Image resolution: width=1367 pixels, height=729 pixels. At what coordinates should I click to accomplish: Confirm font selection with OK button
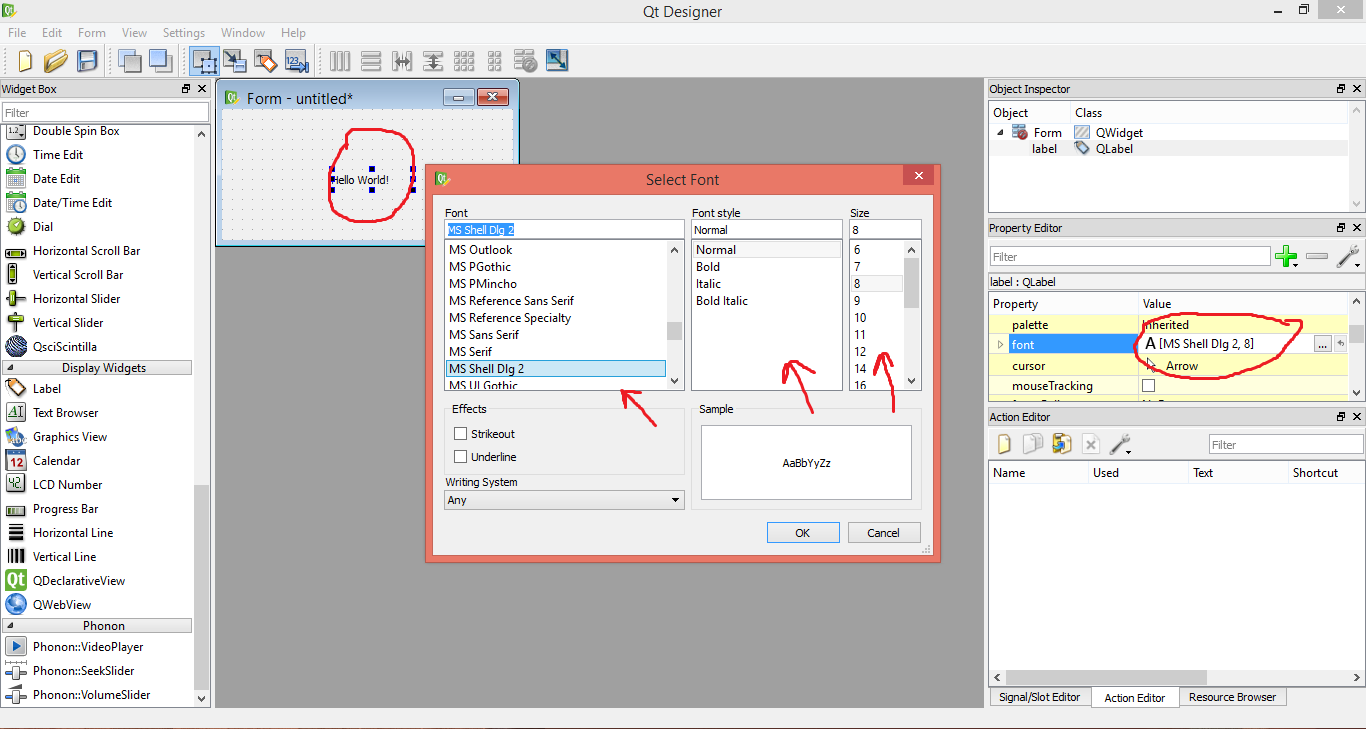803,532
